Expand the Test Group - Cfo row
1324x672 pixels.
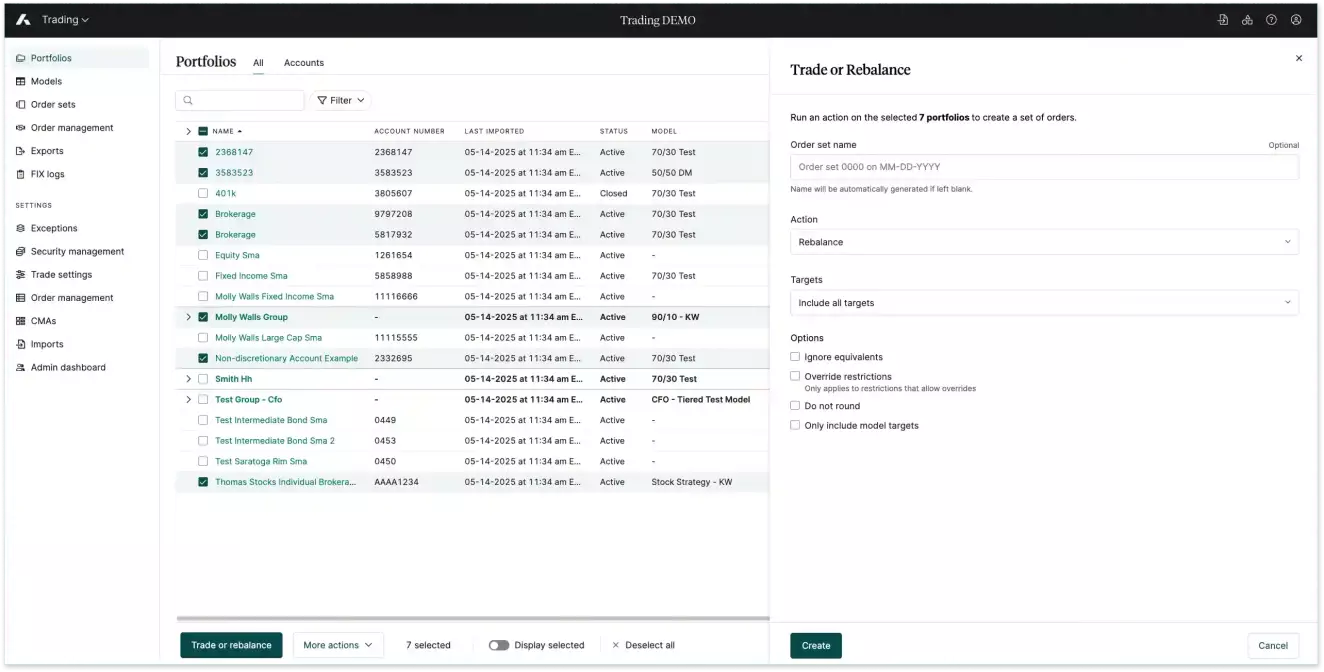coord(188,400)
